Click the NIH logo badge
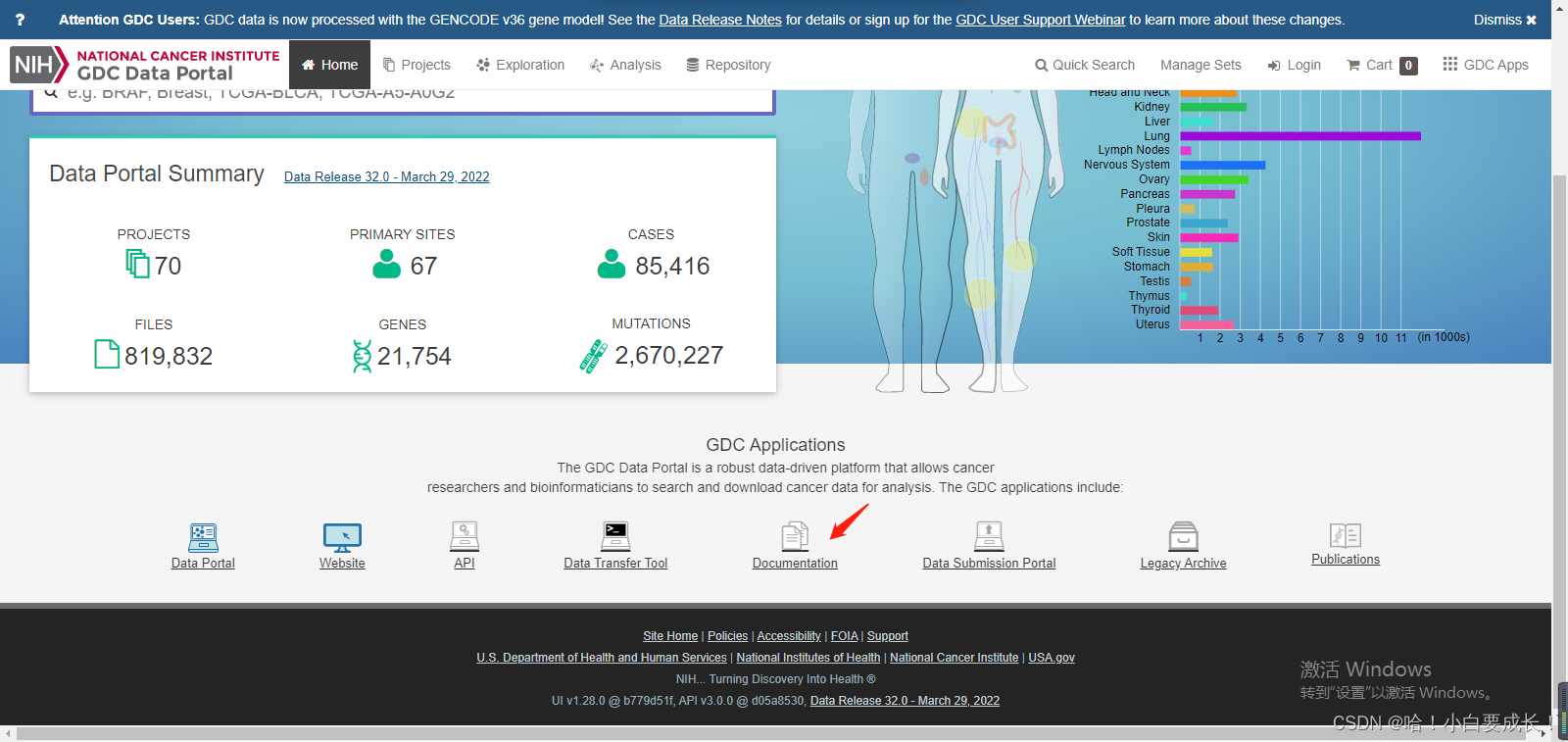Screen dimensions: 1568x742 coord(38,65)
